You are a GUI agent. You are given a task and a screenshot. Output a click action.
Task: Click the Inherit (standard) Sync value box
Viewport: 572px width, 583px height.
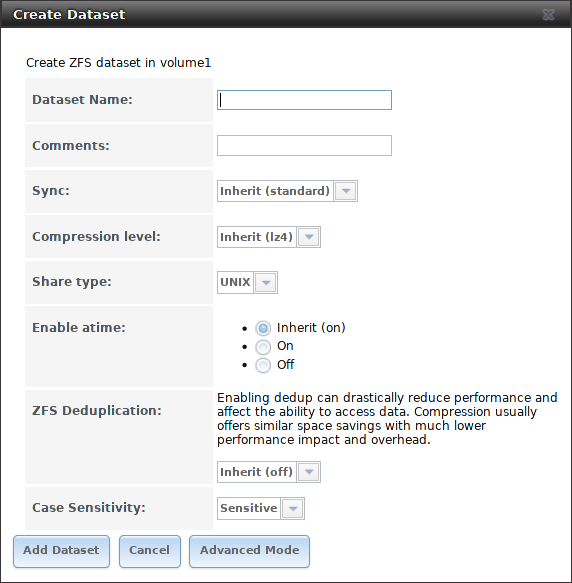275,191
